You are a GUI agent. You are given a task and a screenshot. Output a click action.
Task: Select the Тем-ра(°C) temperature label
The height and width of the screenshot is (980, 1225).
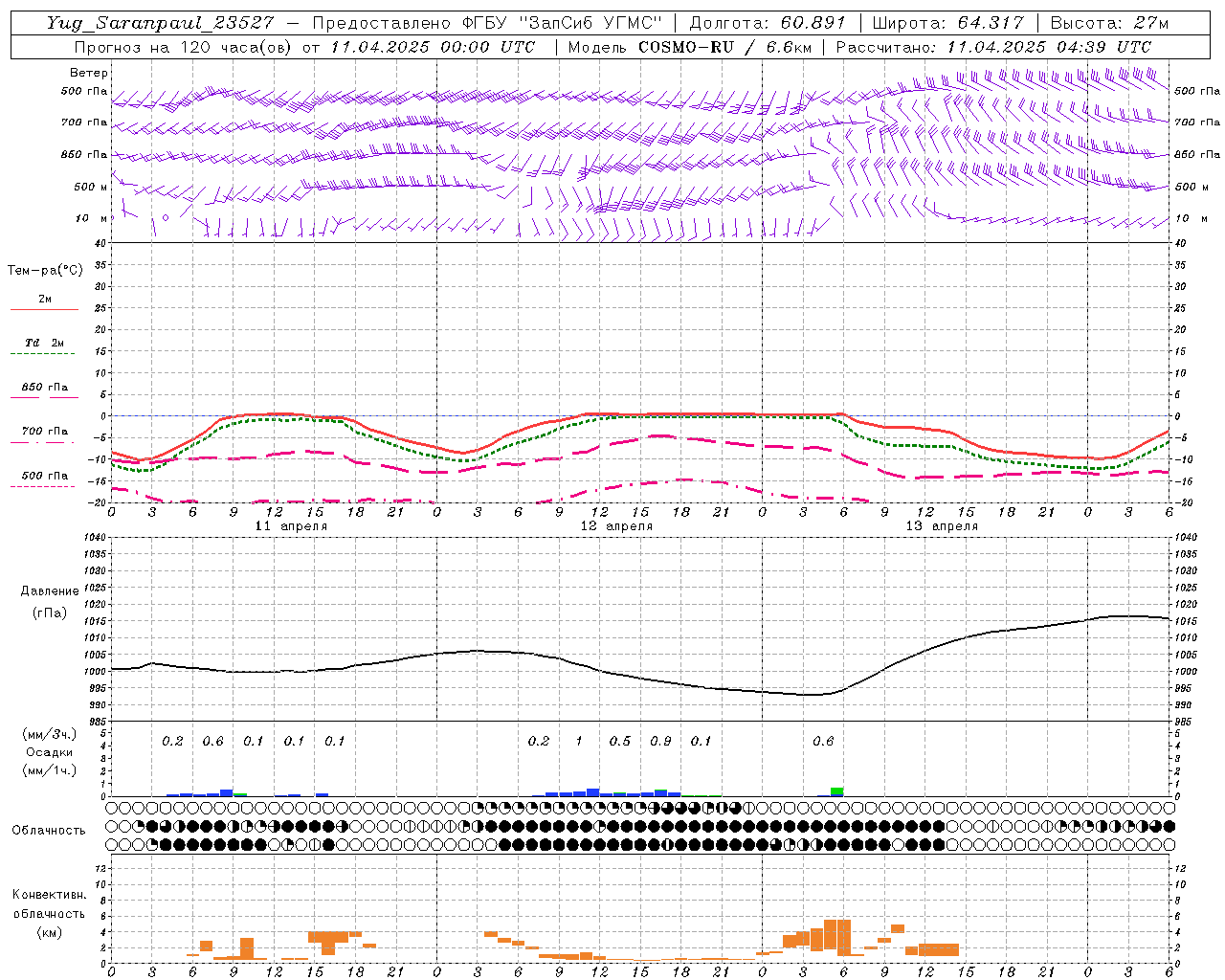[x=45, y=271]
